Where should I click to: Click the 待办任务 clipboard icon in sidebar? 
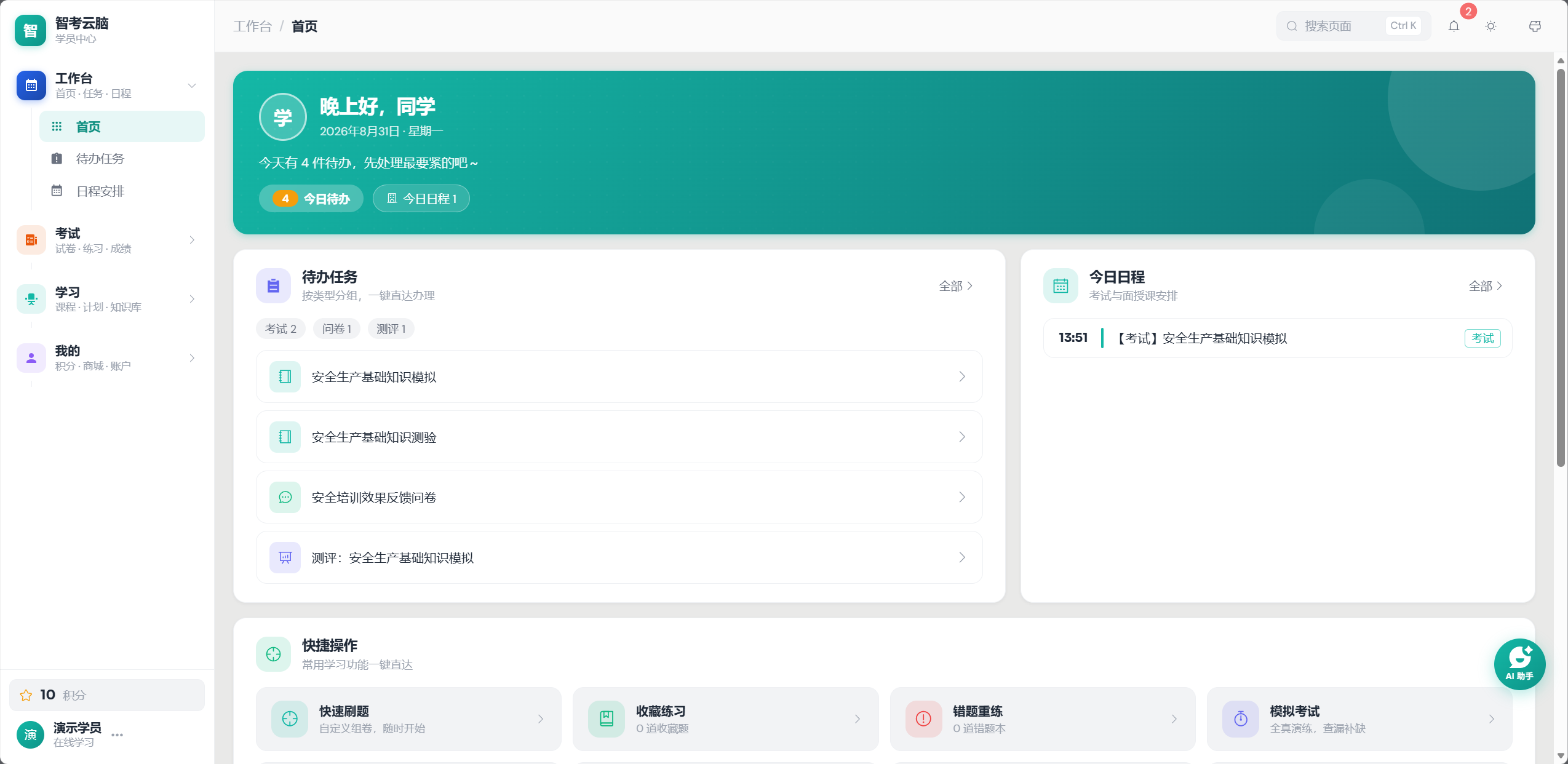(57, 159)
